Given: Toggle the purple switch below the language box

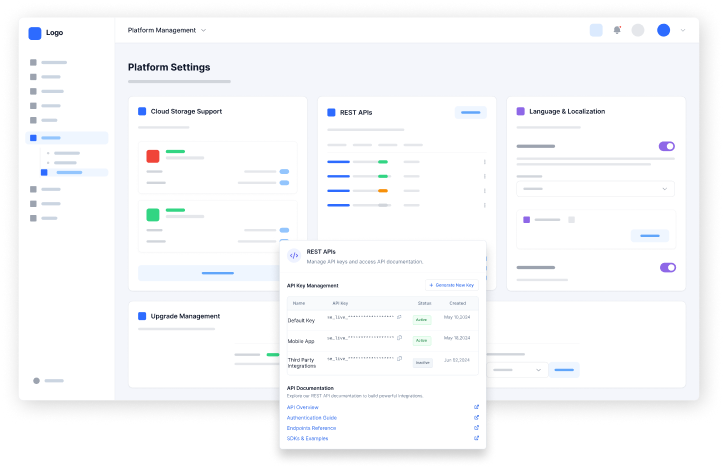Looking at the screenshot, I should [668, 268].
